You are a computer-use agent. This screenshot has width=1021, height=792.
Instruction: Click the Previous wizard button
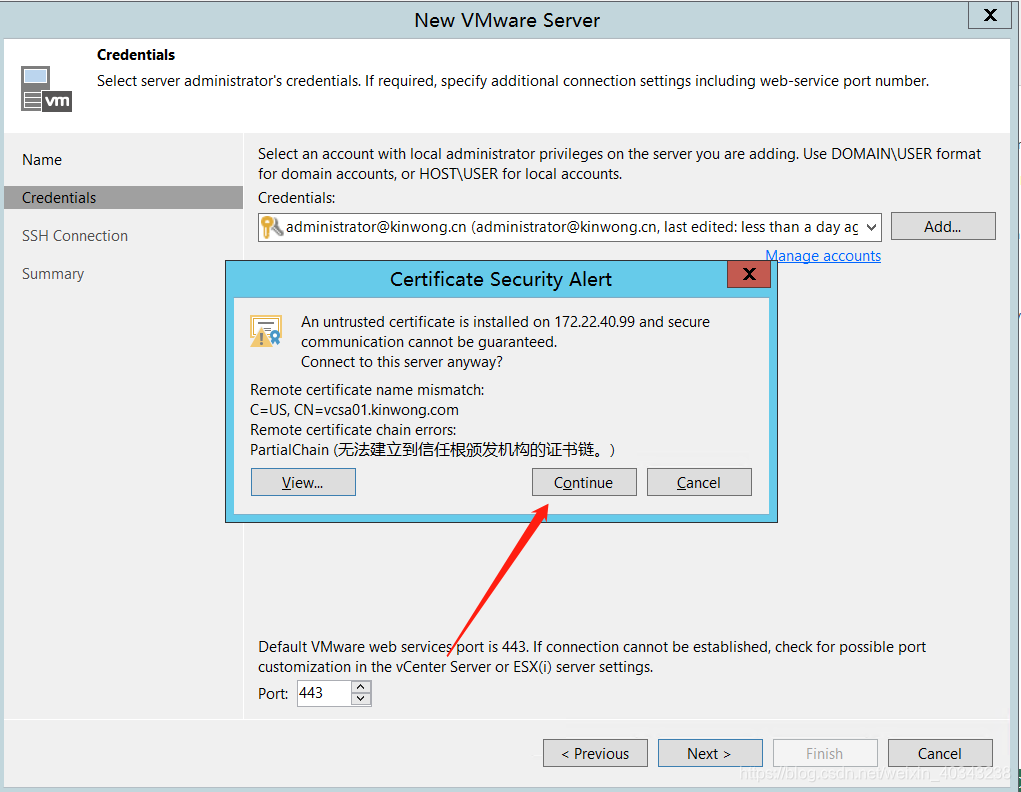tap(595, 754)
